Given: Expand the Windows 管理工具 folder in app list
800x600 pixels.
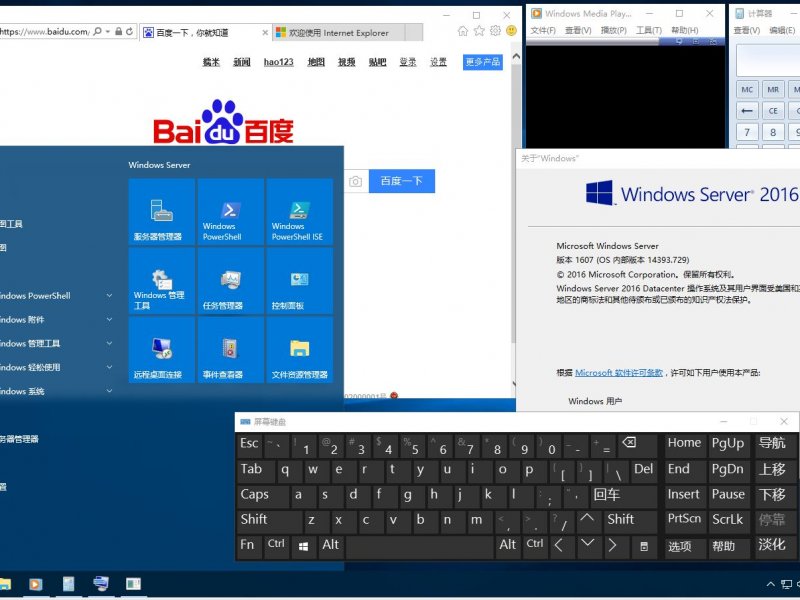Looking at the screenshot, I should point(109,344).
